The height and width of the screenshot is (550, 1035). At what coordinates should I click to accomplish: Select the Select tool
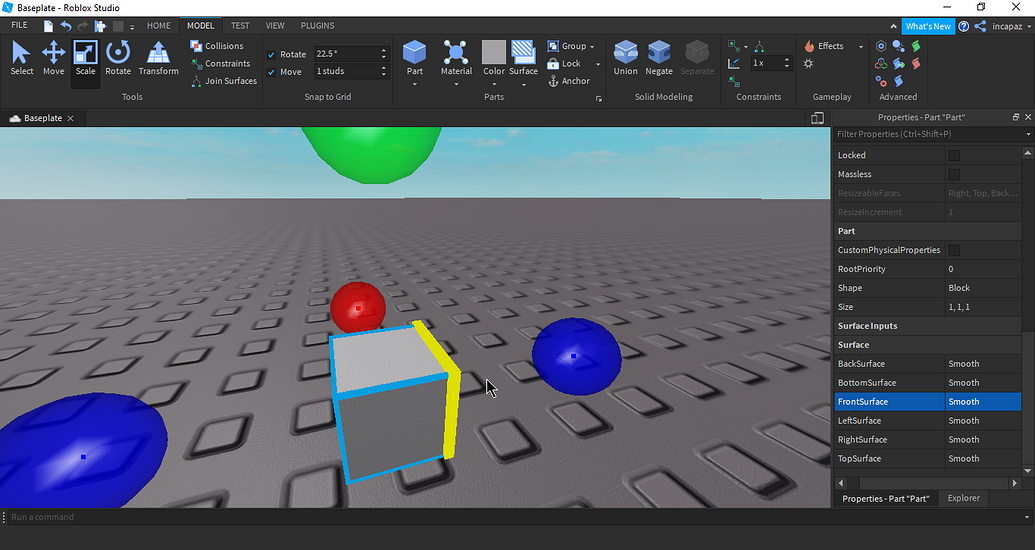point(21,58)
